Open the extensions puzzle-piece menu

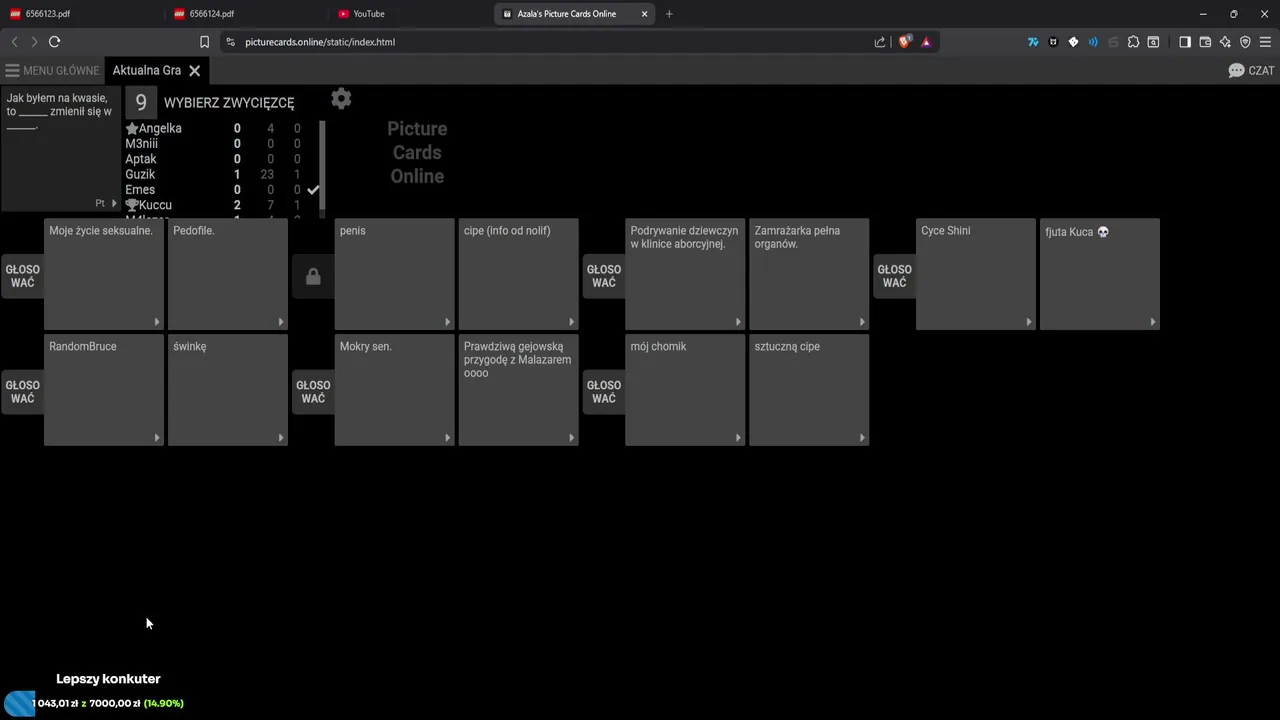(1133, 42)
